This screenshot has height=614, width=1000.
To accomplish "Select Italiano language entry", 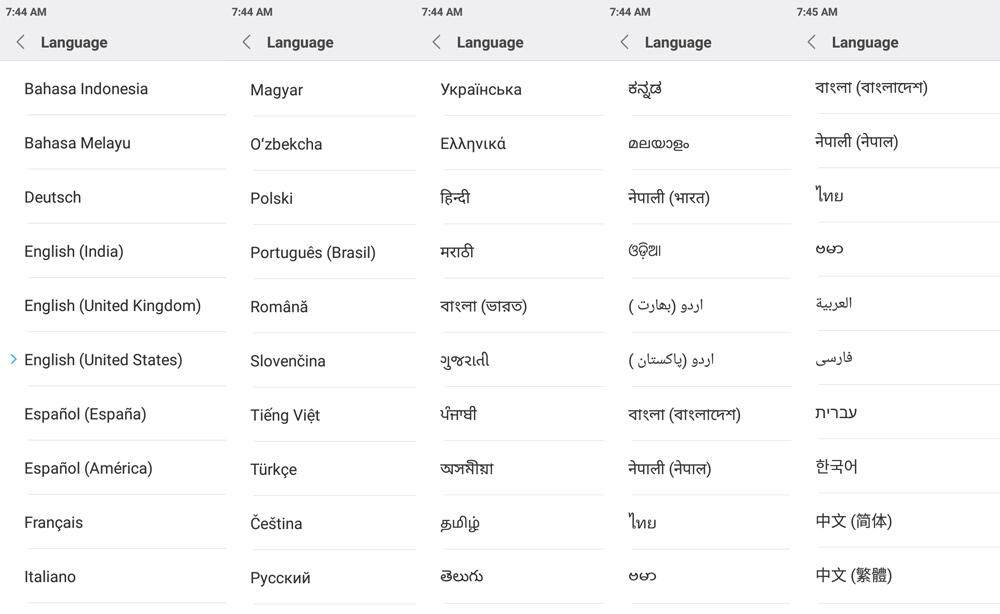I will point(50,576).
